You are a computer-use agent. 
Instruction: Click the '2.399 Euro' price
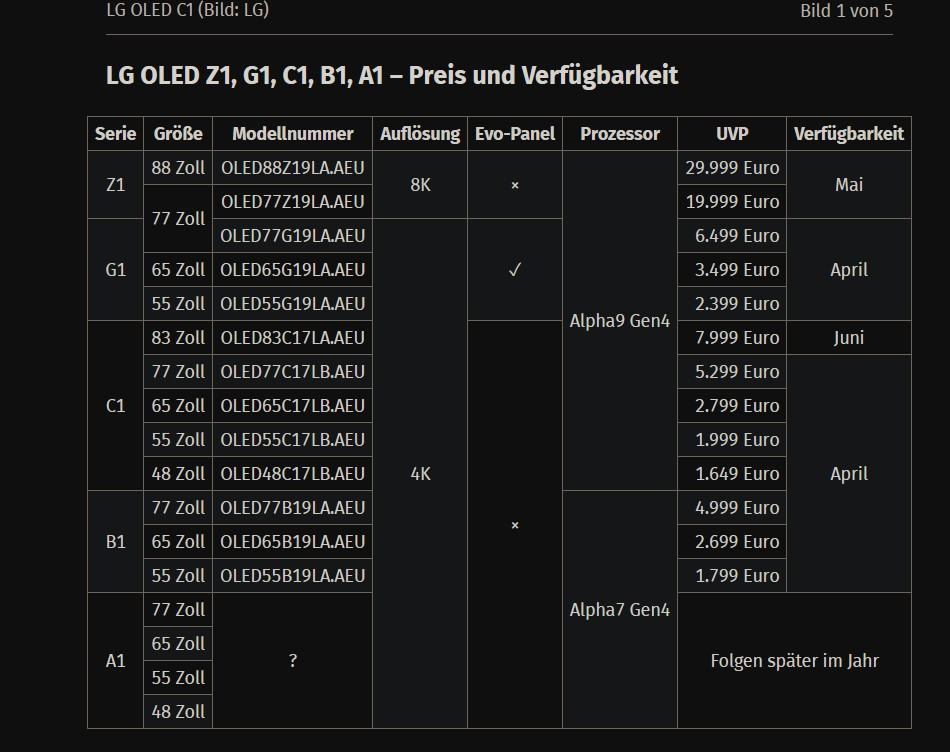click(732, 304)
